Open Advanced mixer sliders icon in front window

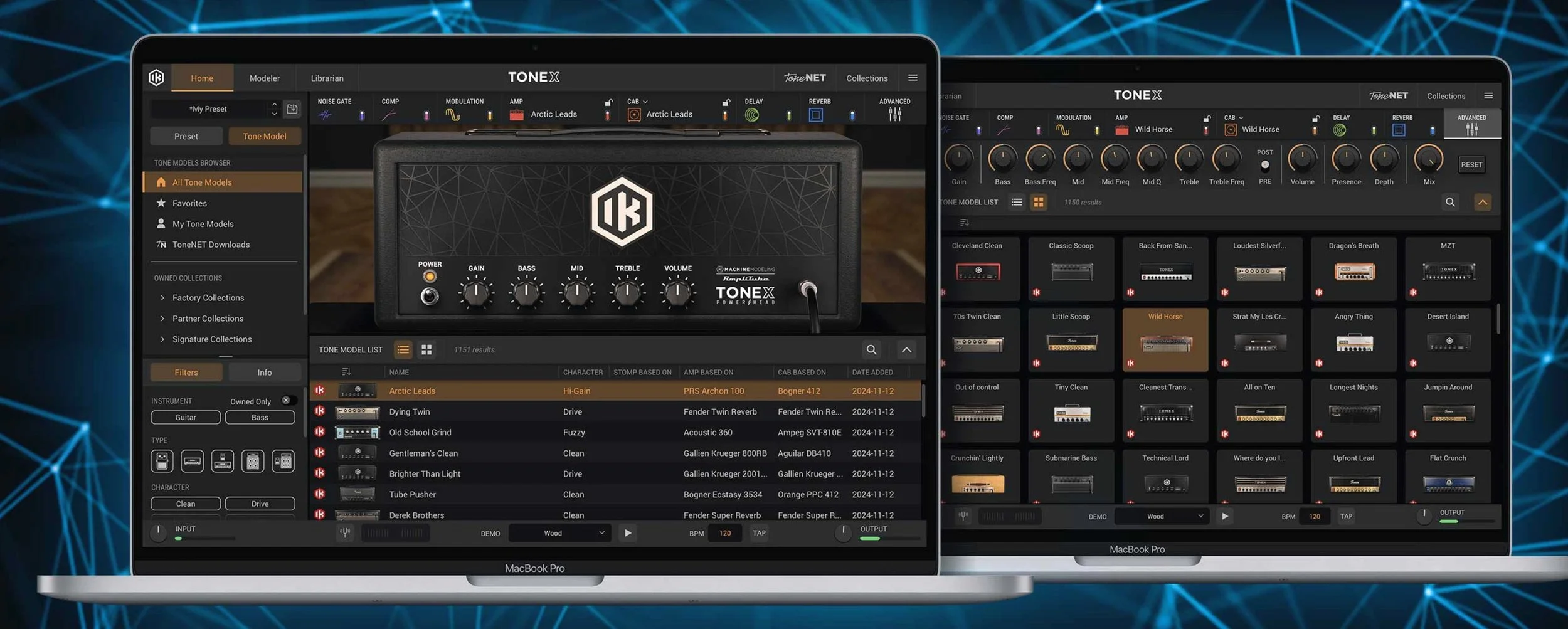[x=894, y=114]
